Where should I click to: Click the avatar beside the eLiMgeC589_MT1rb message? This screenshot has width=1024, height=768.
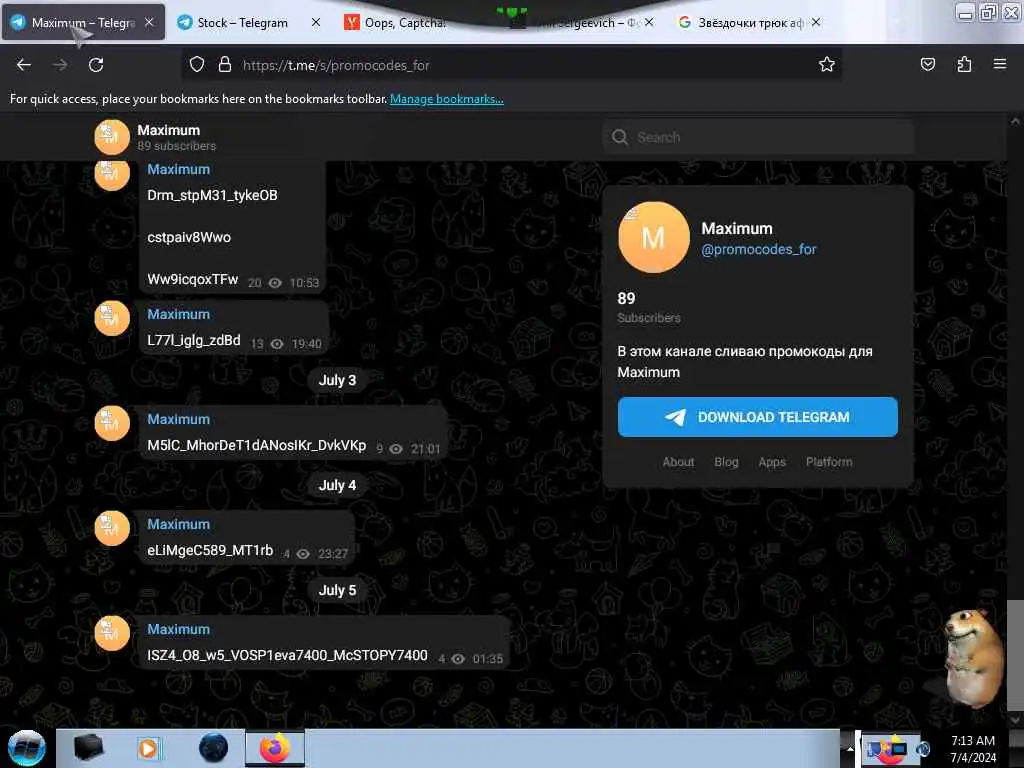click(112, 528)
